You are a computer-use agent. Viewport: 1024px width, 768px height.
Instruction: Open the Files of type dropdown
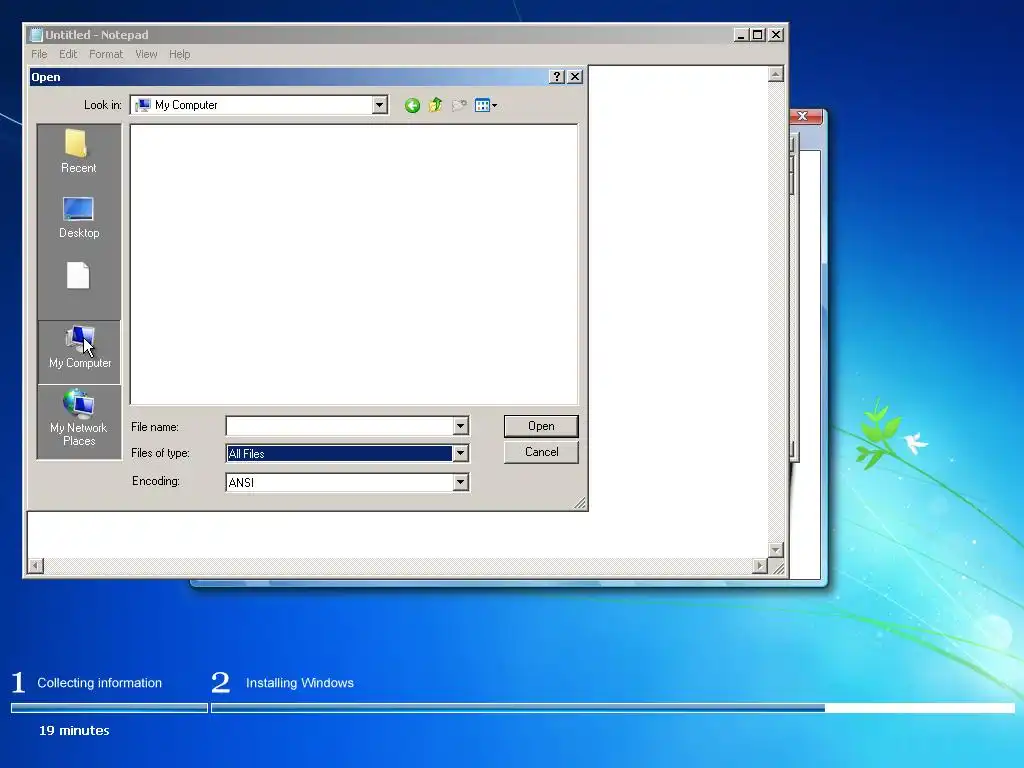coord(460,453)
